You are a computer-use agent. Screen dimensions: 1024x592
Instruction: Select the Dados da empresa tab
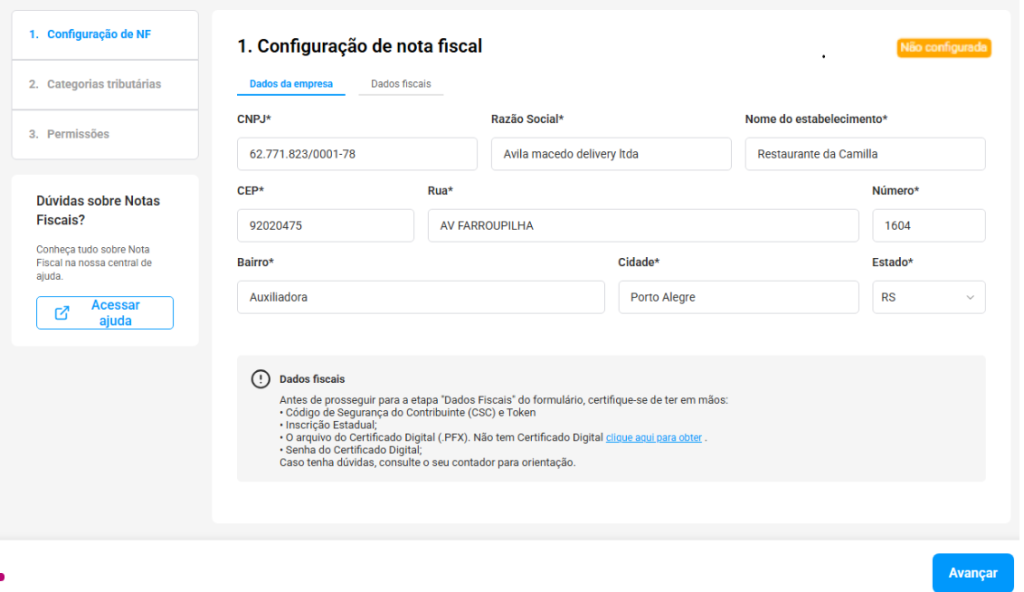[290, 84]
